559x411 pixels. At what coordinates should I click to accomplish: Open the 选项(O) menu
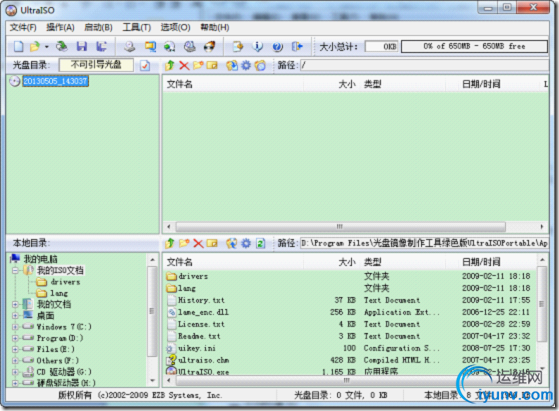click(x=175, y=27)
